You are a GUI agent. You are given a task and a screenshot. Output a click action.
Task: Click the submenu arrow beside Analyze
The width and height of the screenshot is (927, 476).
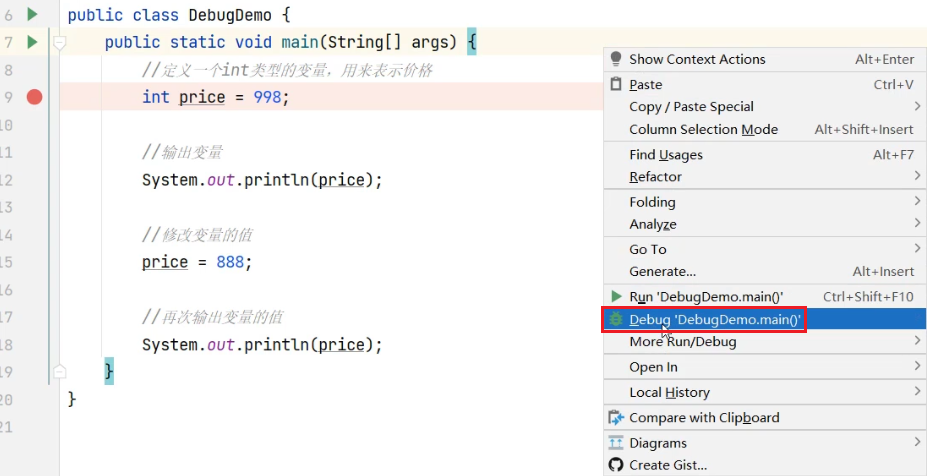pyautogui.click(x=917, y=224)
